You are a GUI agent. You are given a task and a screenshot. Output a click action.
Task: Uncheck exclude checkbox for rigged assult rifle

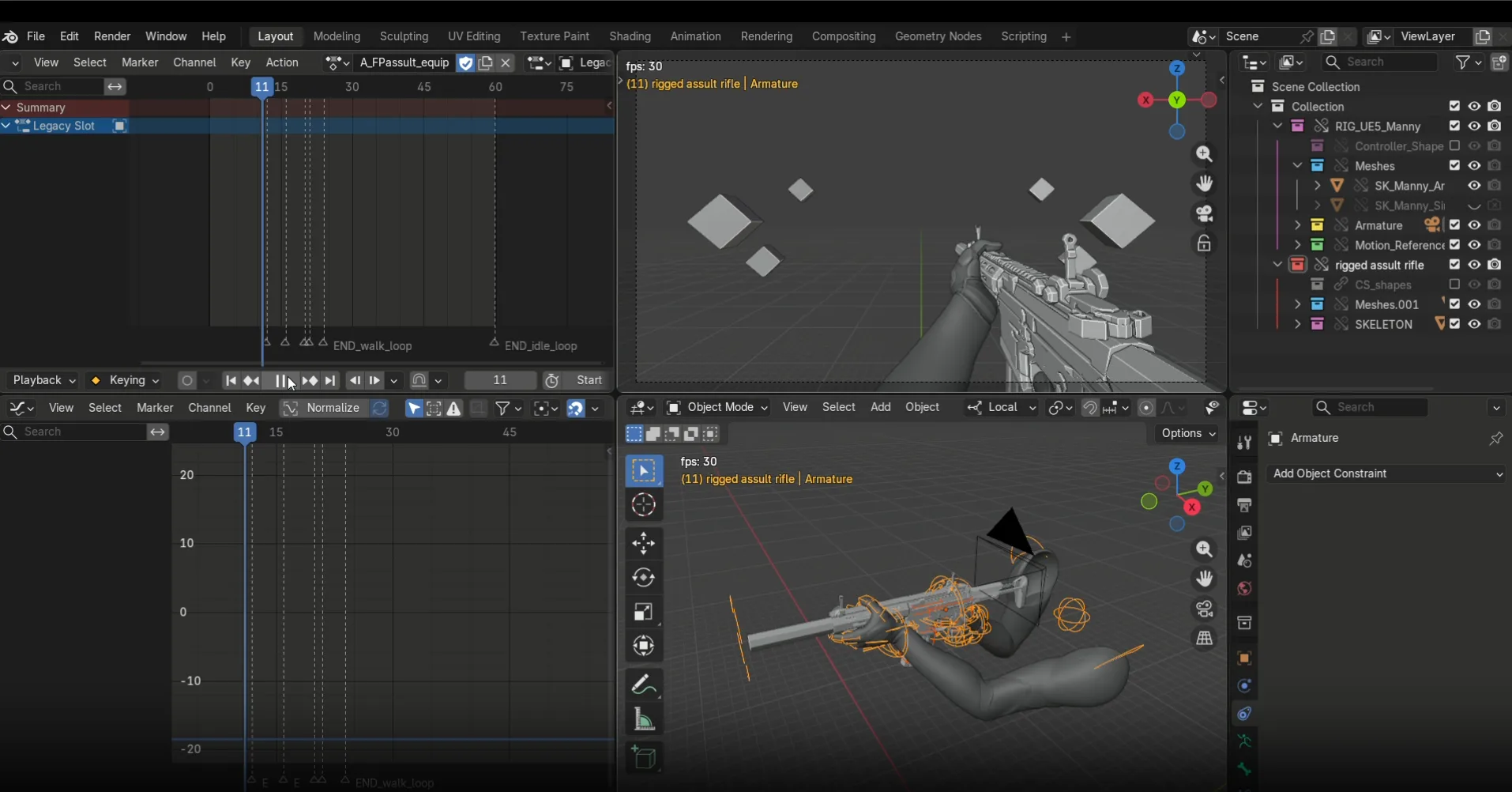point(1454,265)
